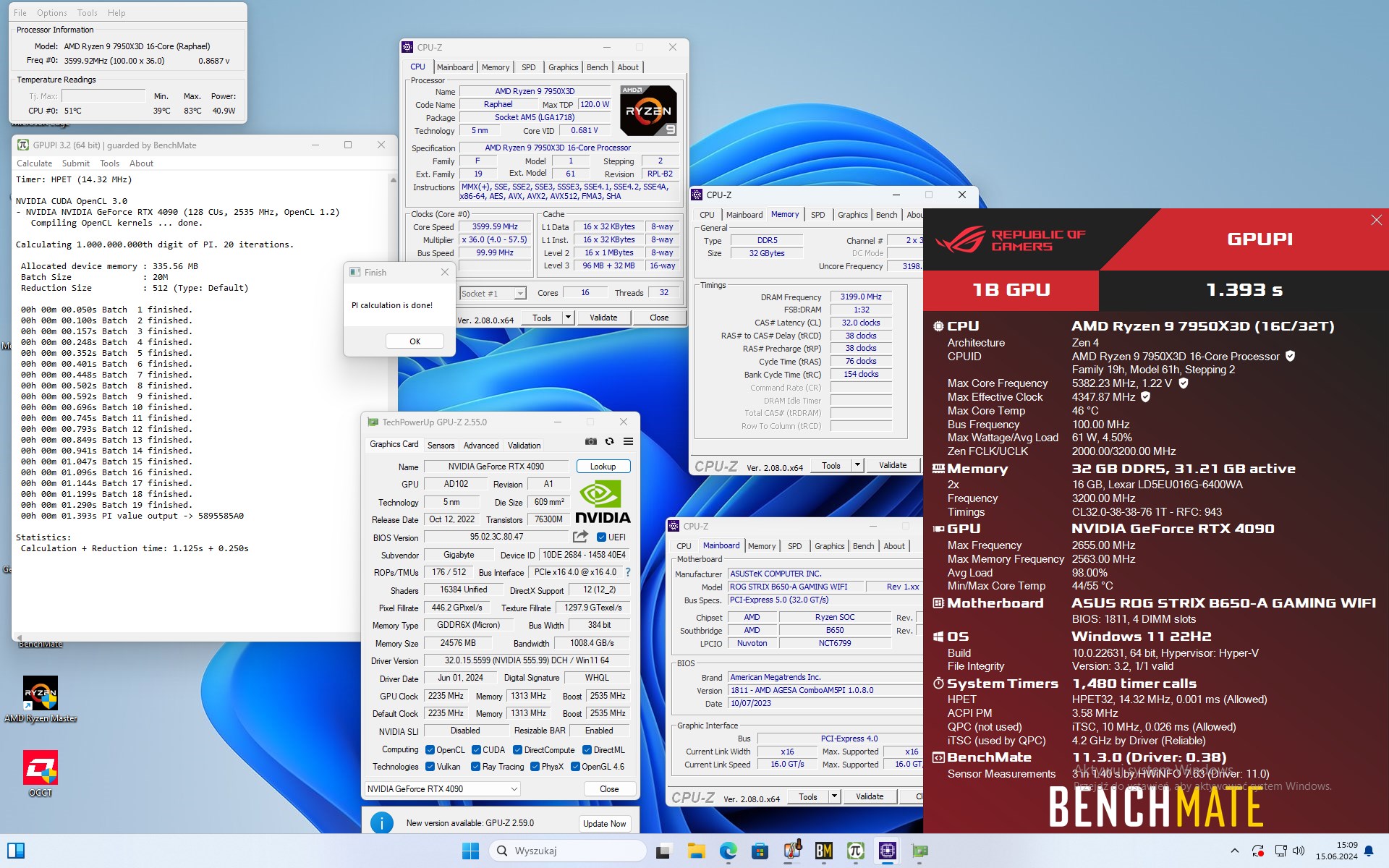Click the Bus Interface question mark help icon

[x=627, y=572]
